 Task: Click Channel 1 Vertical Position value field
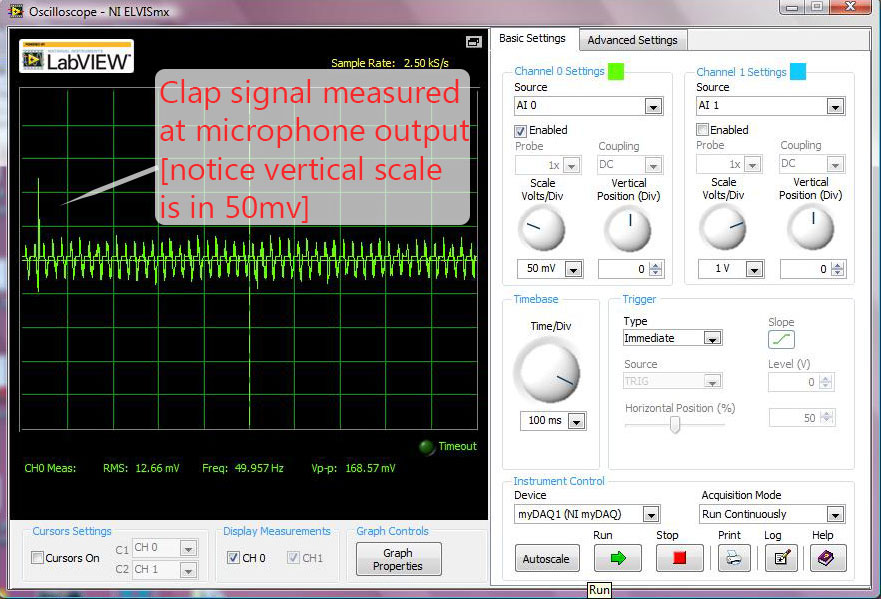tap(805, 269)
